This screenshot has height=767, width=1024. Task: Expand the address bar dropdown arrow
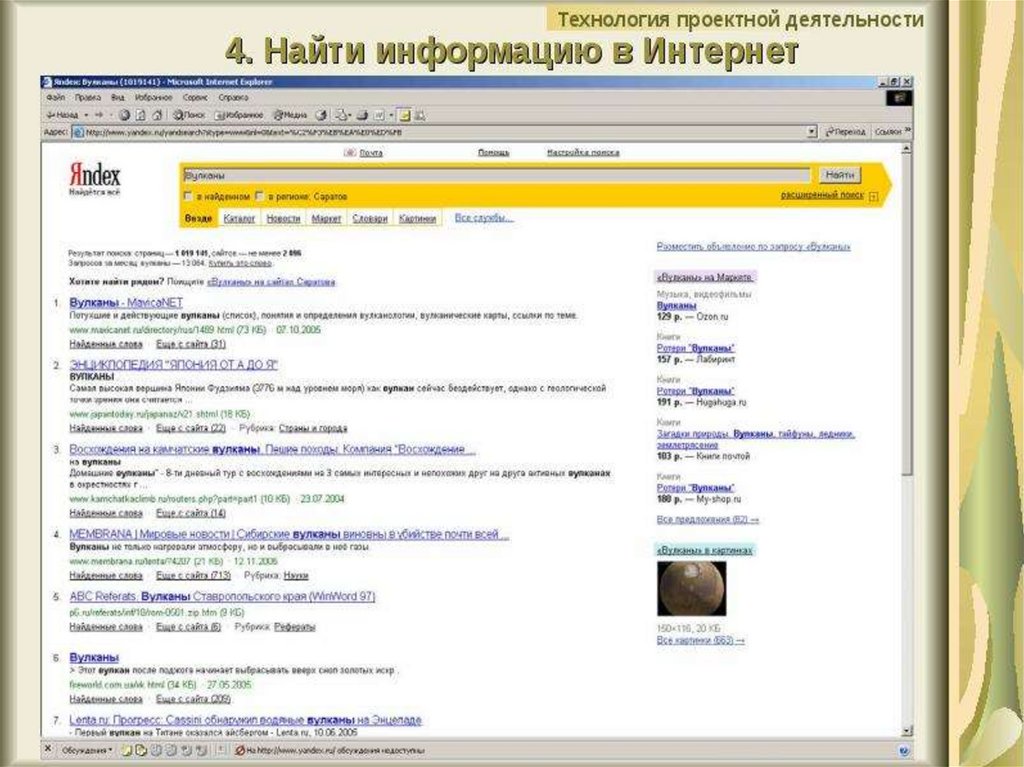tap(812, 131)
